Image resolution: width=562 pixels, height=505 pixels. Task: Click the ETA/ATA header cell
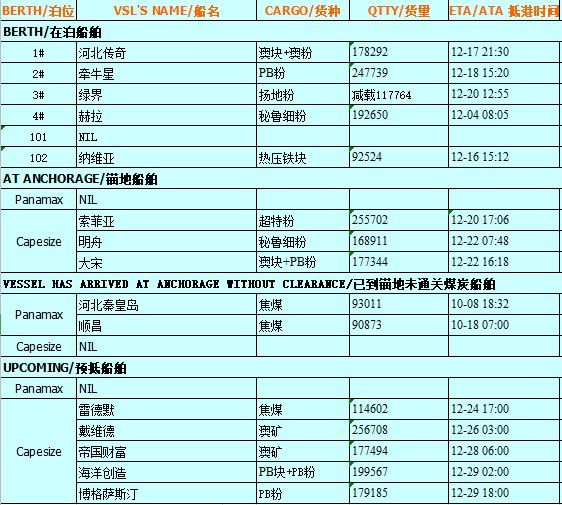tap(504, 10)
